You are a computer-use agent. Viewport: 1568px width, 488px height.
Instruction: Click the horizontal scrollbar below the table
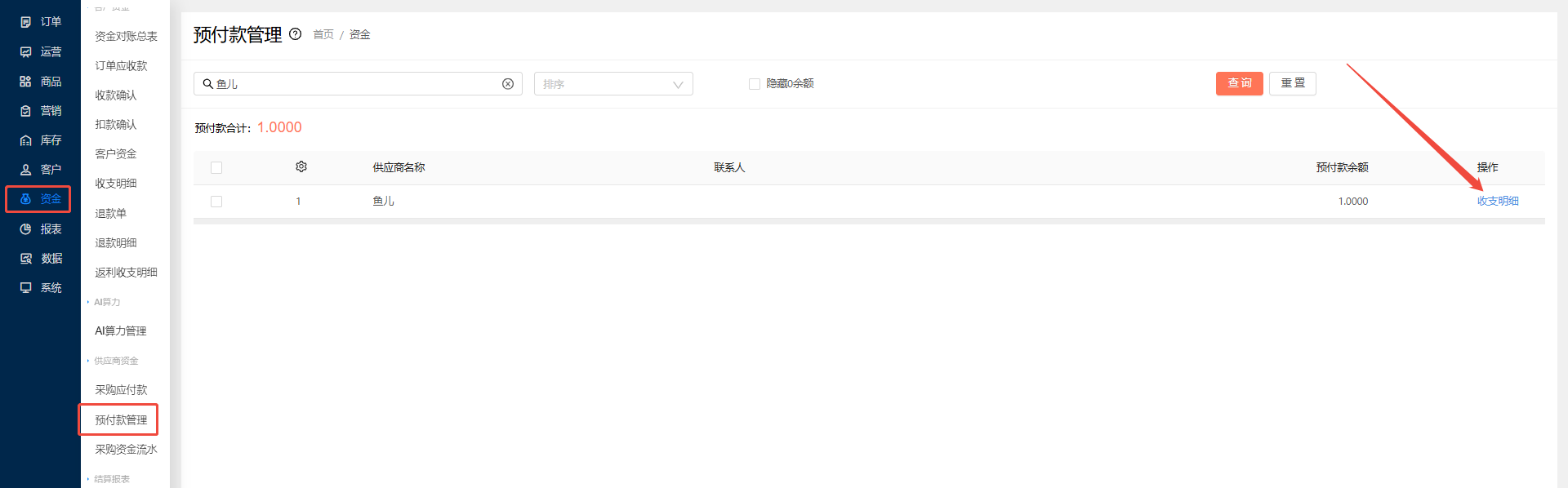(869, 221)
